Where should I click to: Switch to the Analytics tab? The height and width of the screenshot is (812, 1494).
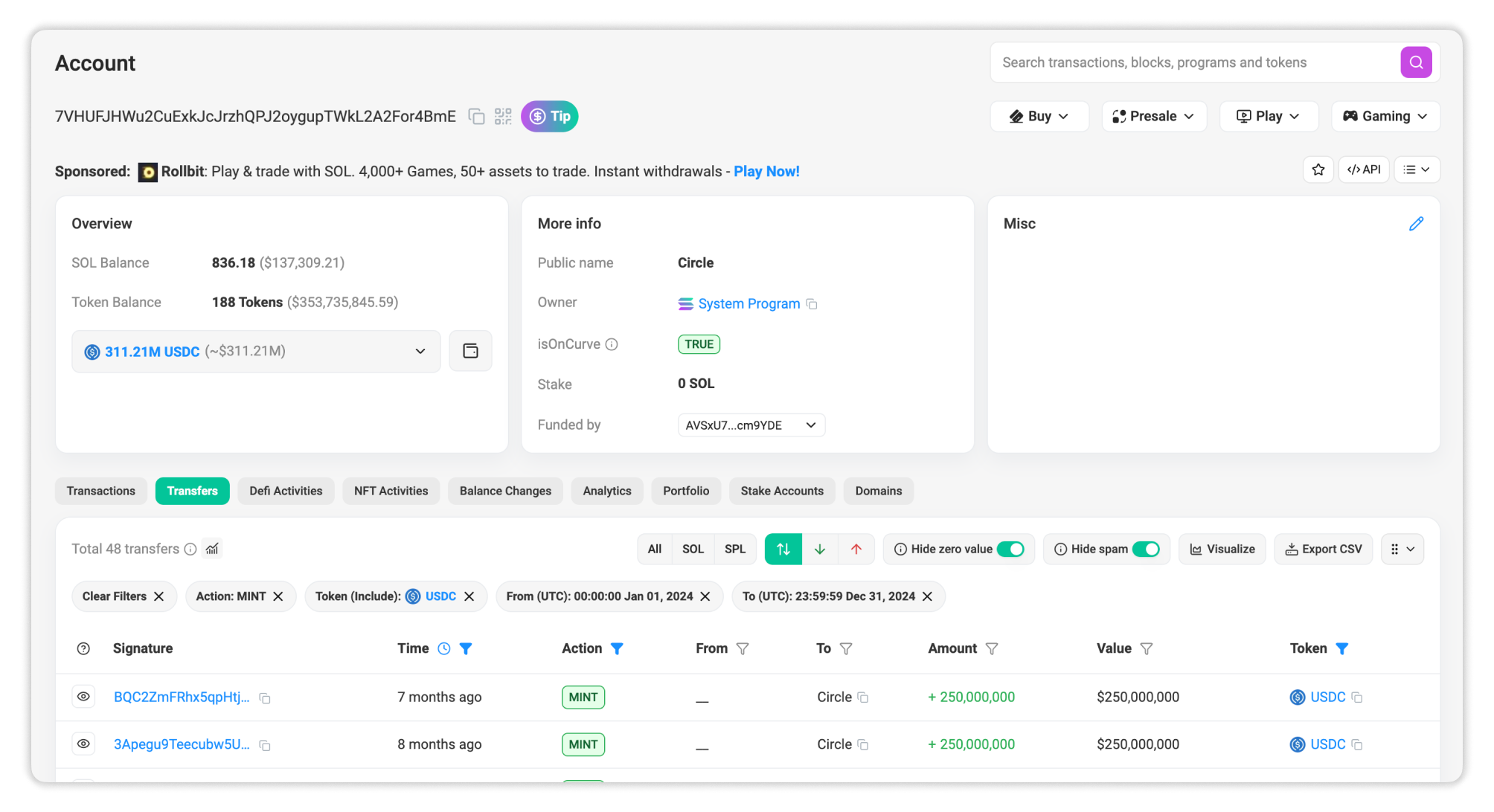(606, 491)
